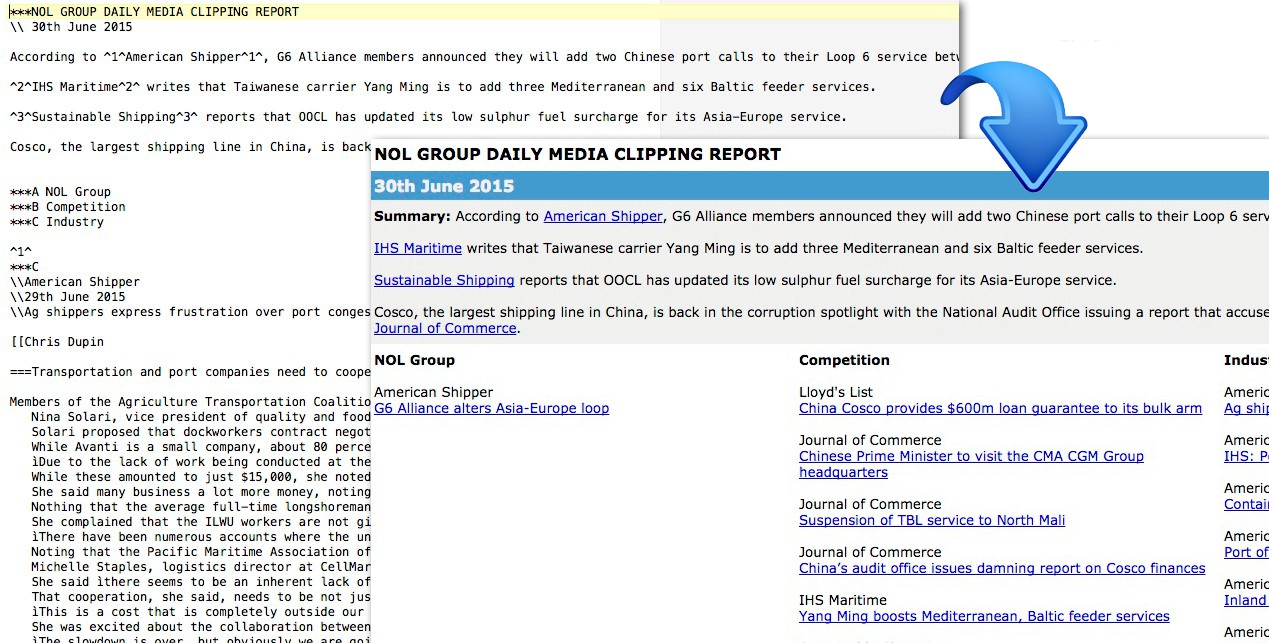
Task: Open the Journal of Commerce link ending the summary
Action: click(x=445, y=328)
